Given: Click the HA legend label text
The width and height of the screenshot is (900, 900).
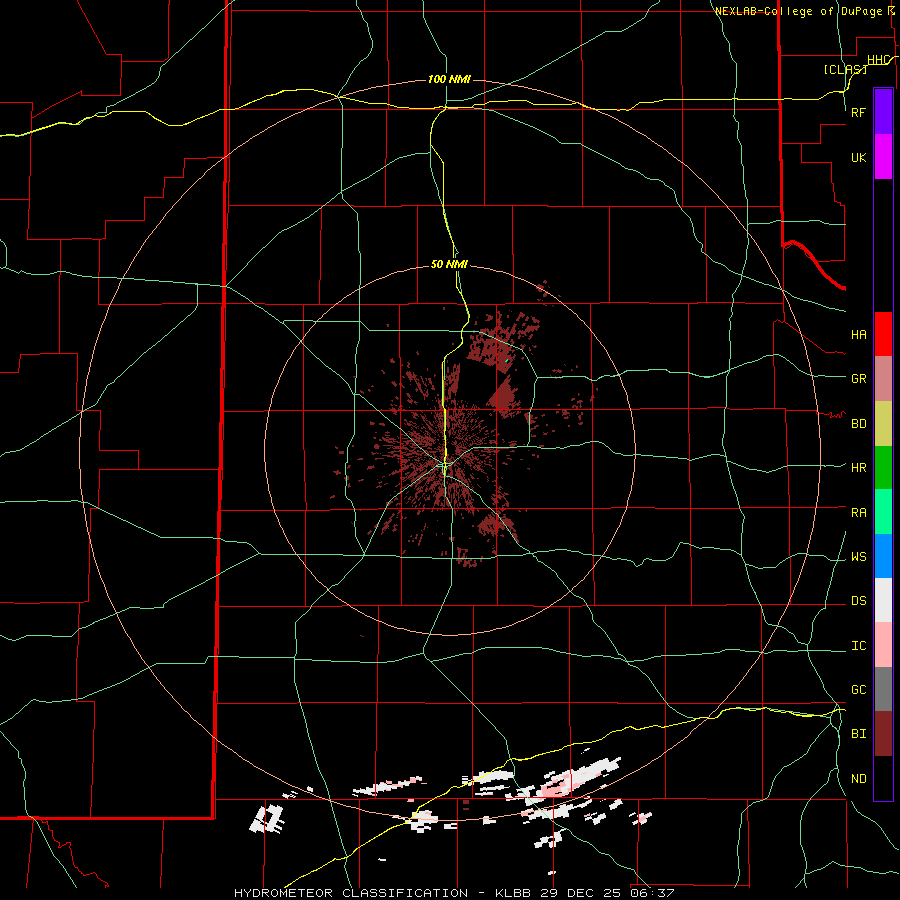Looking at the screenshot, I should pyautogui.click(x=859, y=335).
